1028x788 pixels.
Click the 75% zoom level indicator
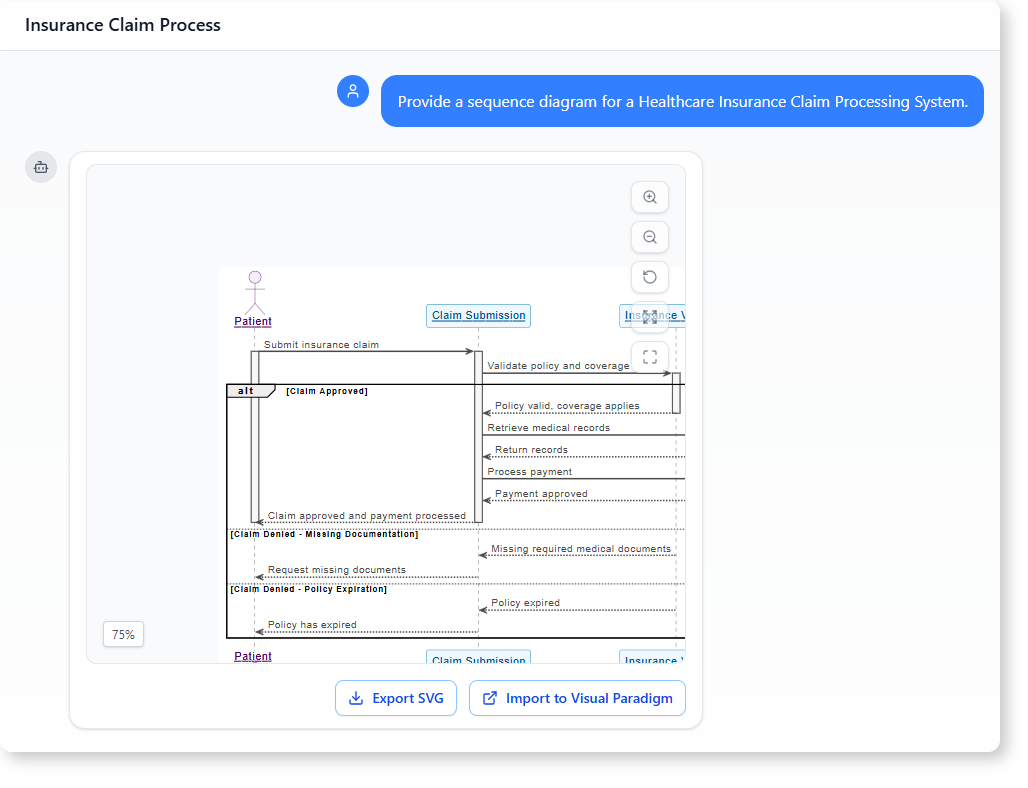pyautogui.click(x=123, y=634)
